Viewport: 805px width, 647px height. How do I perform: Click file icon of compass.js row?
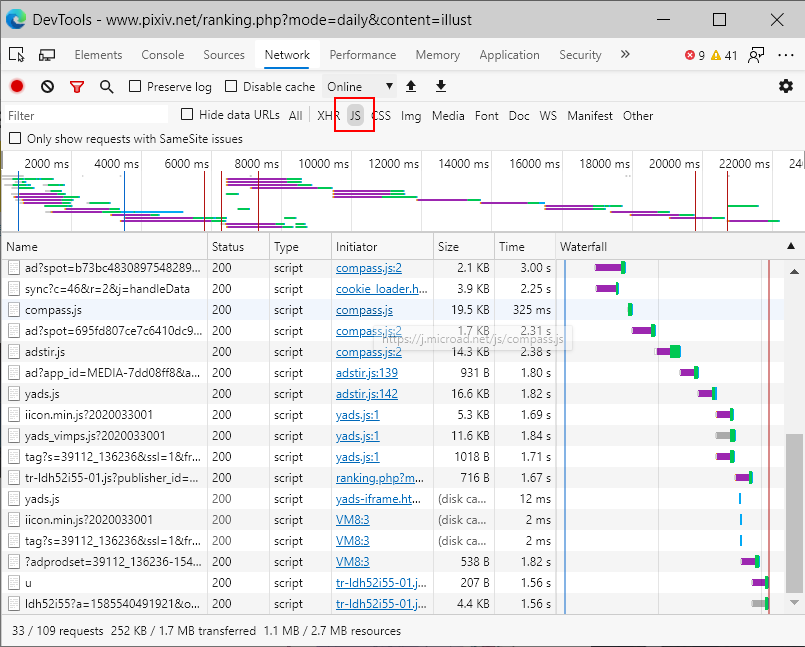coord(14,310)
